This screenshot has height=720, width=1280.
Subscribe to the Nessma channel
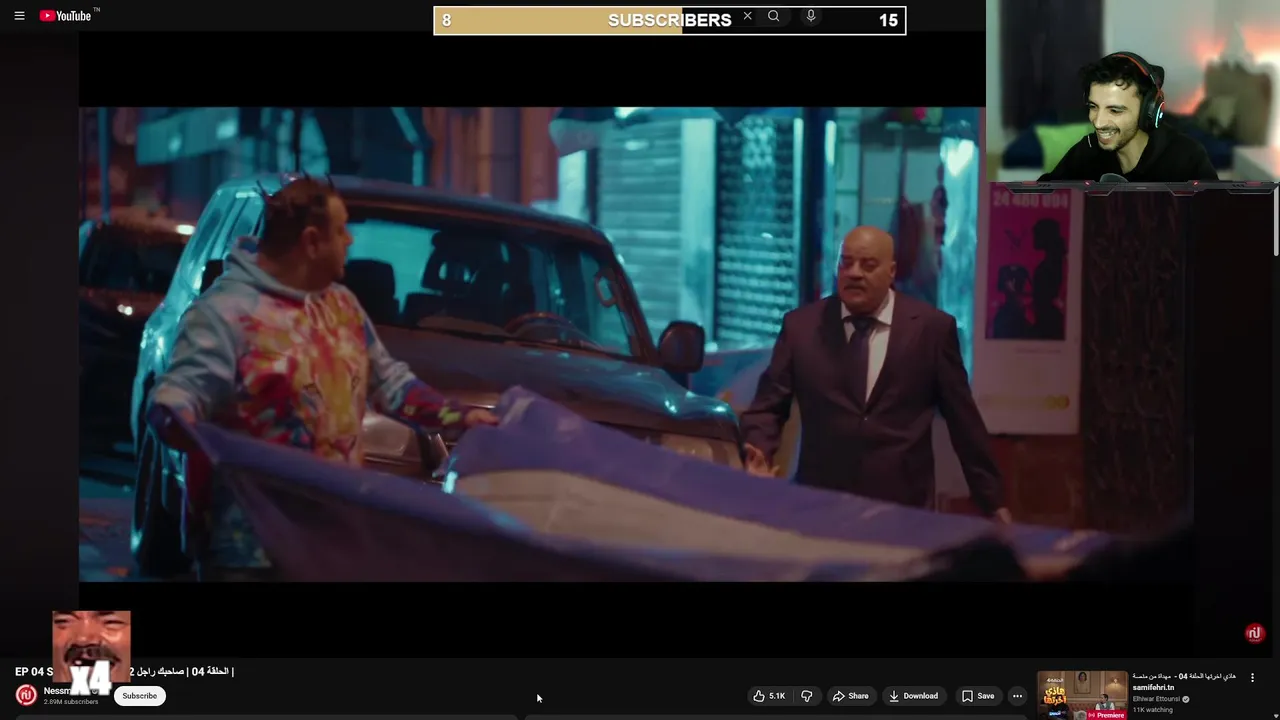(x=139, y=696)
